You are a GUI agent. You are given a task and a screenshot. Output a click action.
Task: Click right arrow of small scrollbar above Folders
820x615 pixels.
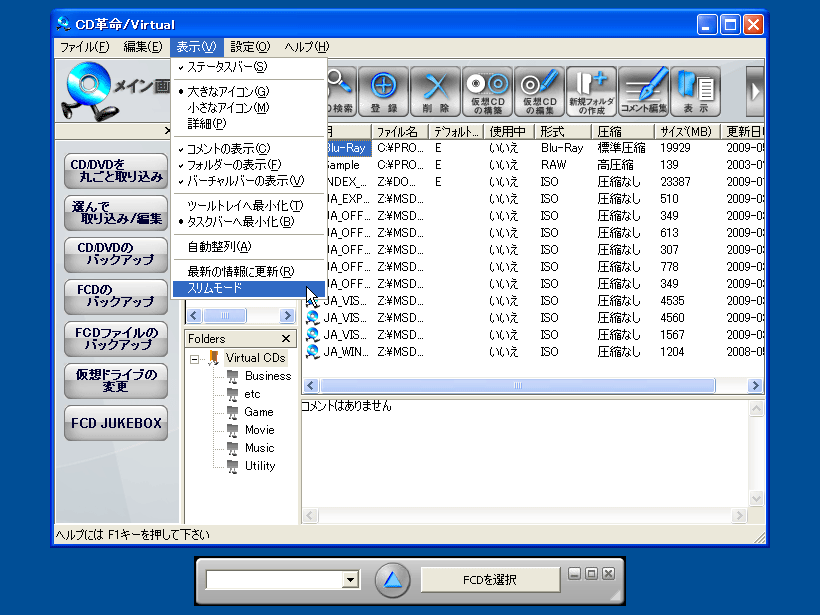point(287,315)
